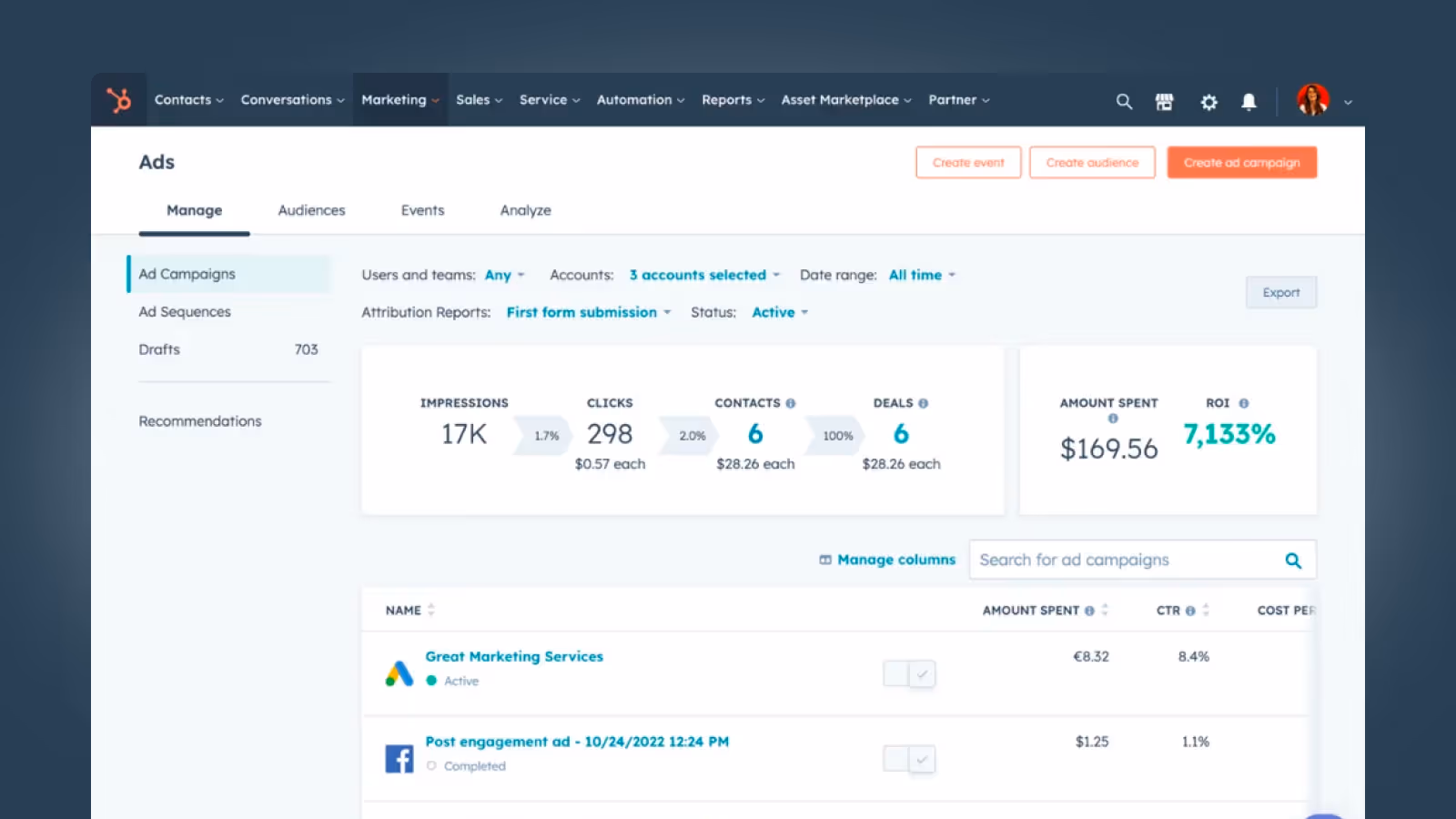The width and height of the screenshot is (1456, 819).
Task: Expand the account menu chevron beside avatar
Action: point(1348,103)
